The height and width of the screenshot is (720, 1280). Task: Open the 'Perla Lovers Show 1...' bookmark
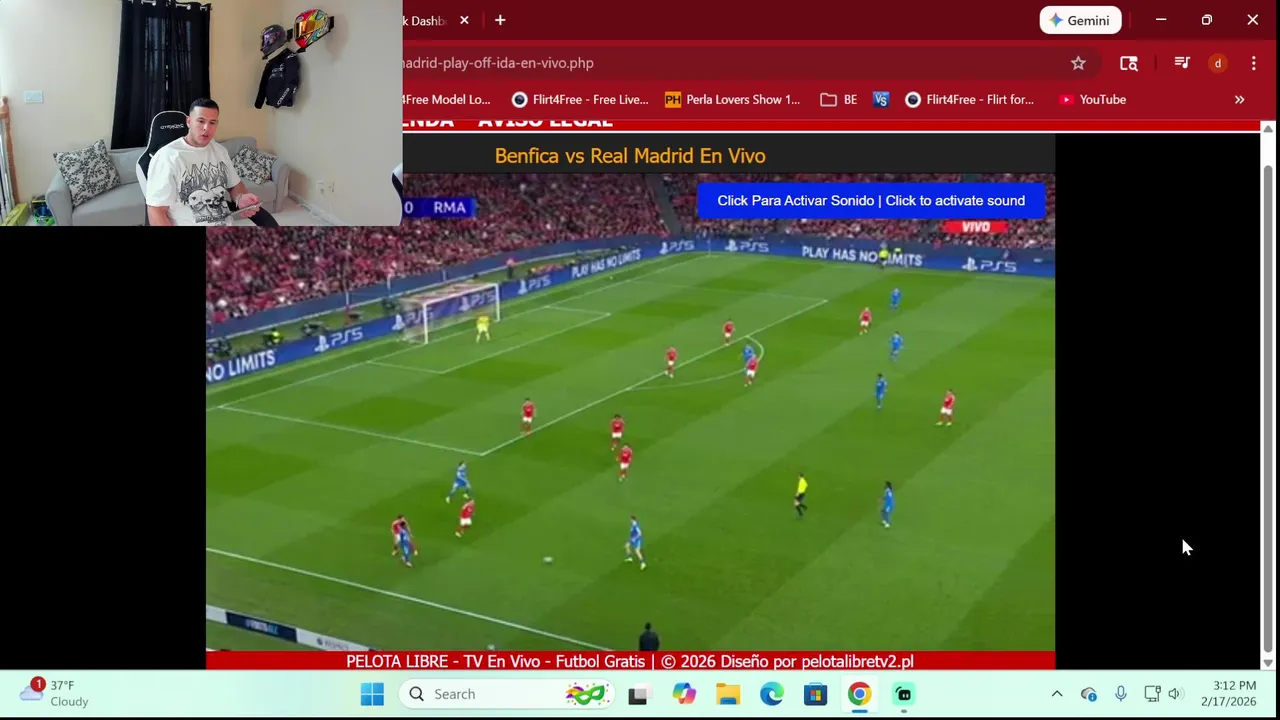point(733,99)
